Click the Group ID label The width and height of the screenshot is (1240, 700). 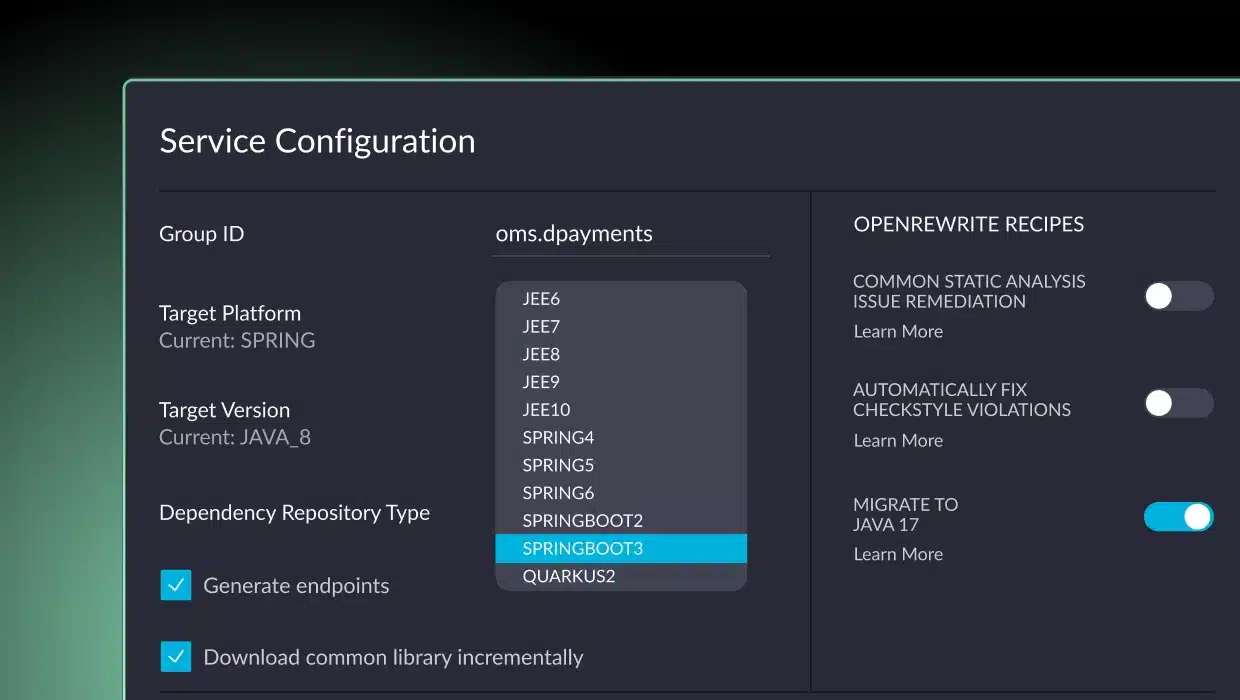tap(202, 234)
